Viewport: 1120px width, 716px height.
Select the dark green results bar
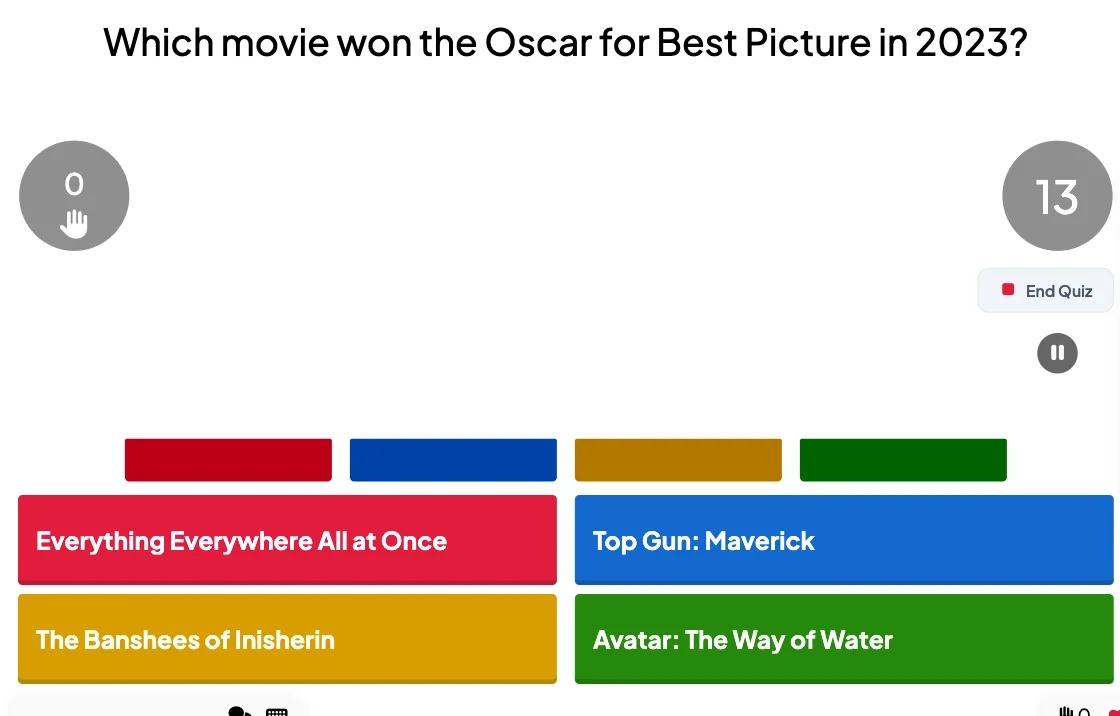coord(903,460)
